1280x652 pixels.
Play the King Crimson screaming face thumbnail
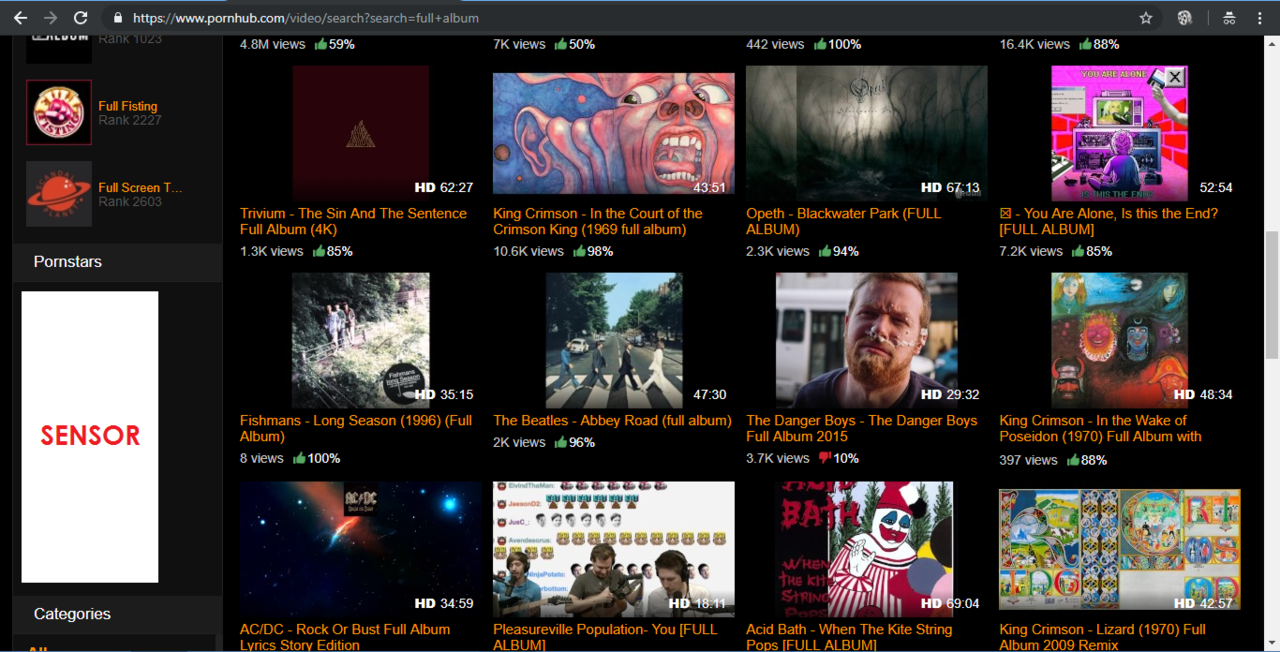point(614,134)
